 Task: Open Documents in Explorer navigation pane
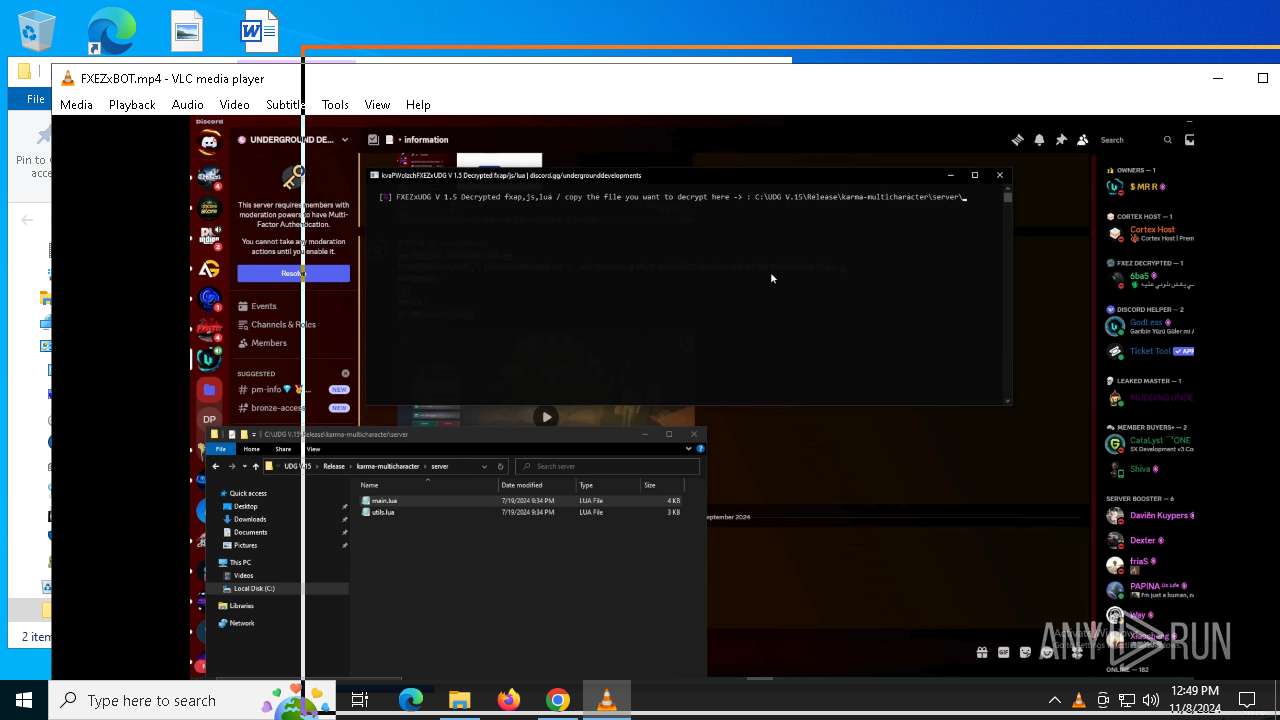click(x=250, y=532)
